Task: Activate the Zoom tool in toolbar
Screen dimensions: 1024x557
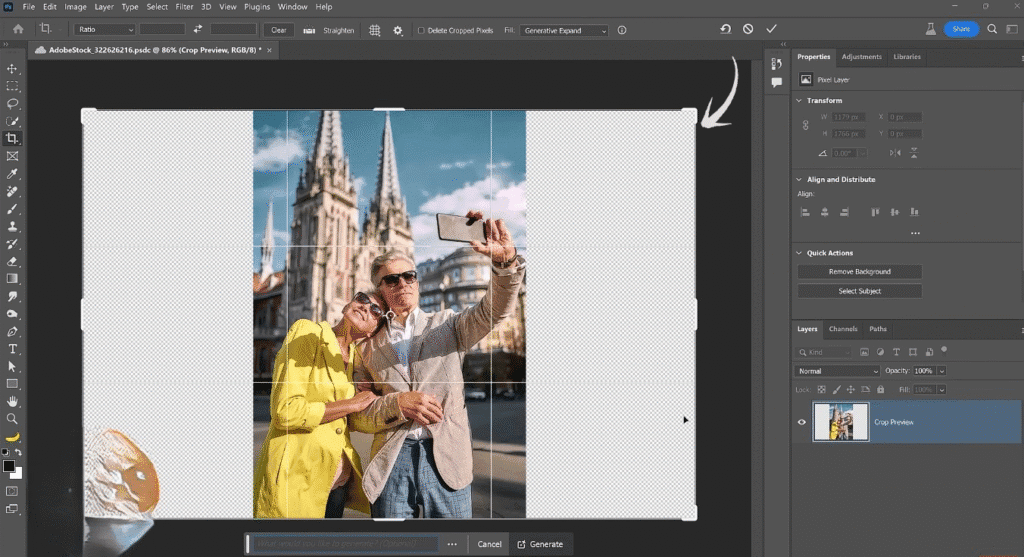Action: (13, 419)
